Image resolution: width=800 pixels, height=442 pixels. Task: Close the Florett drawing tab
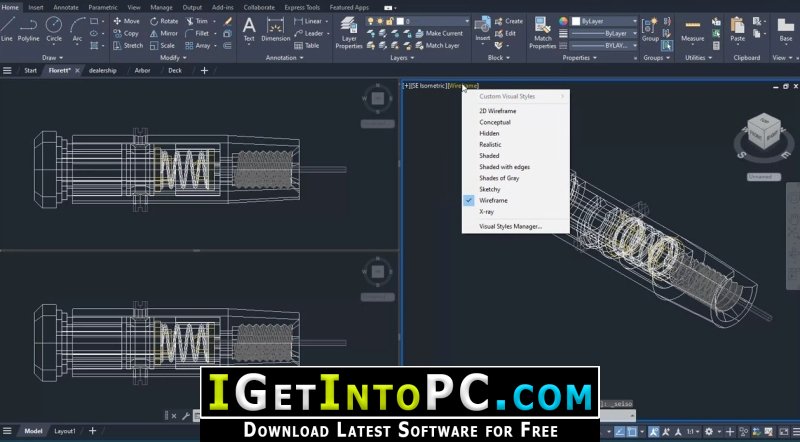78,70
